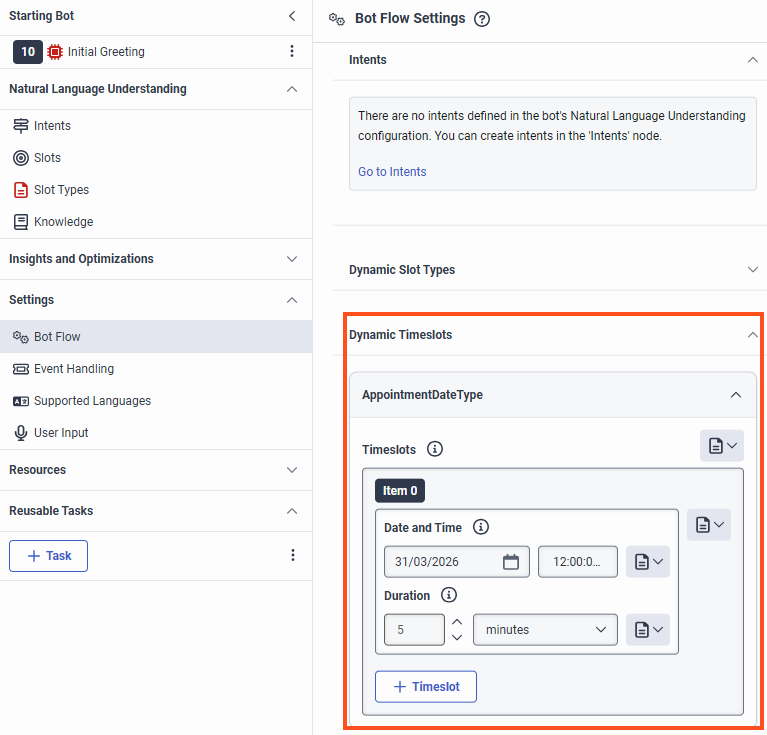Open Event Handling settings
Viewport: 767px width, 735px height.
tap(73, 369)
